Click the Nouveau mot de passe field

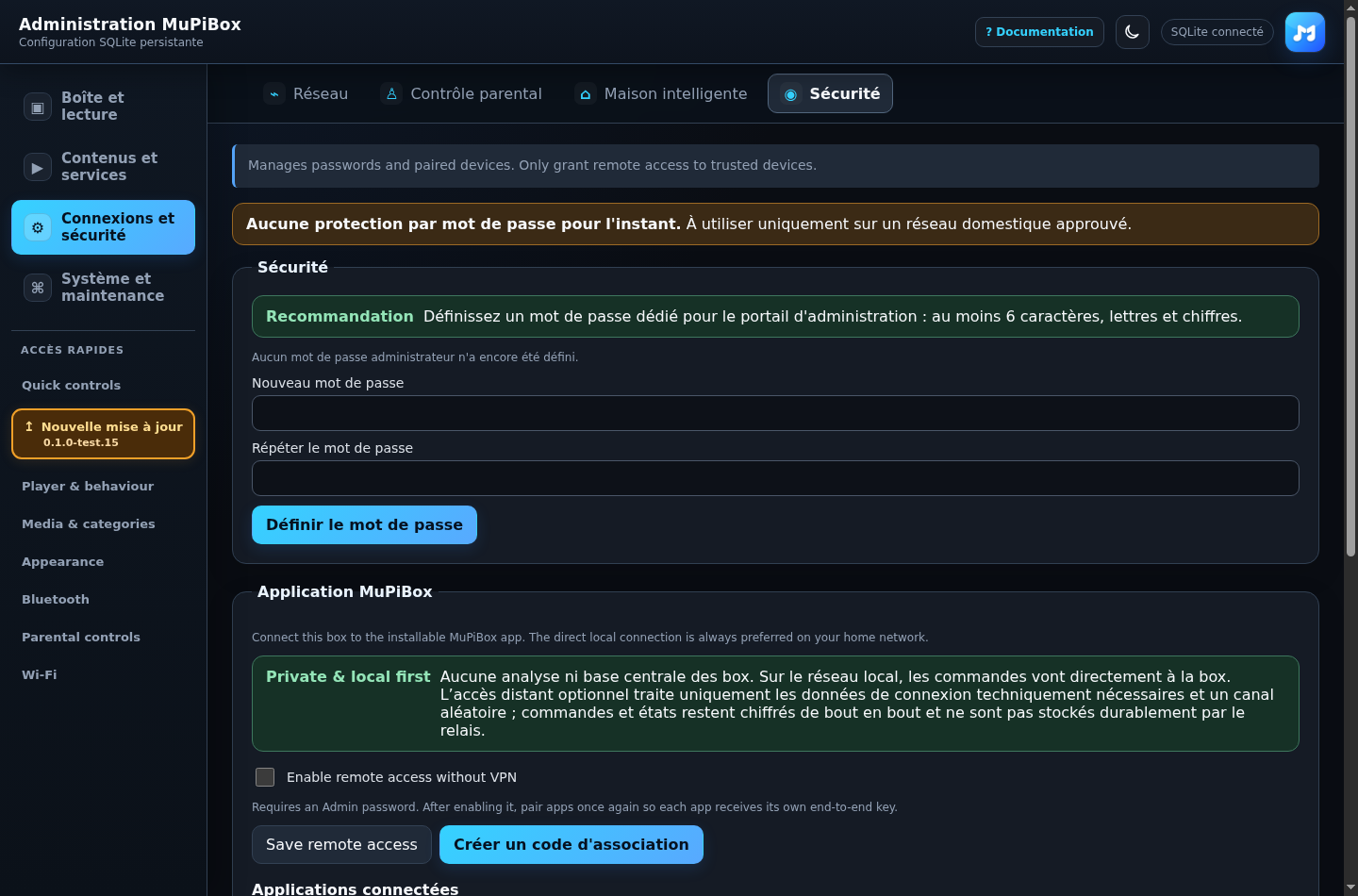click(775, 413)
